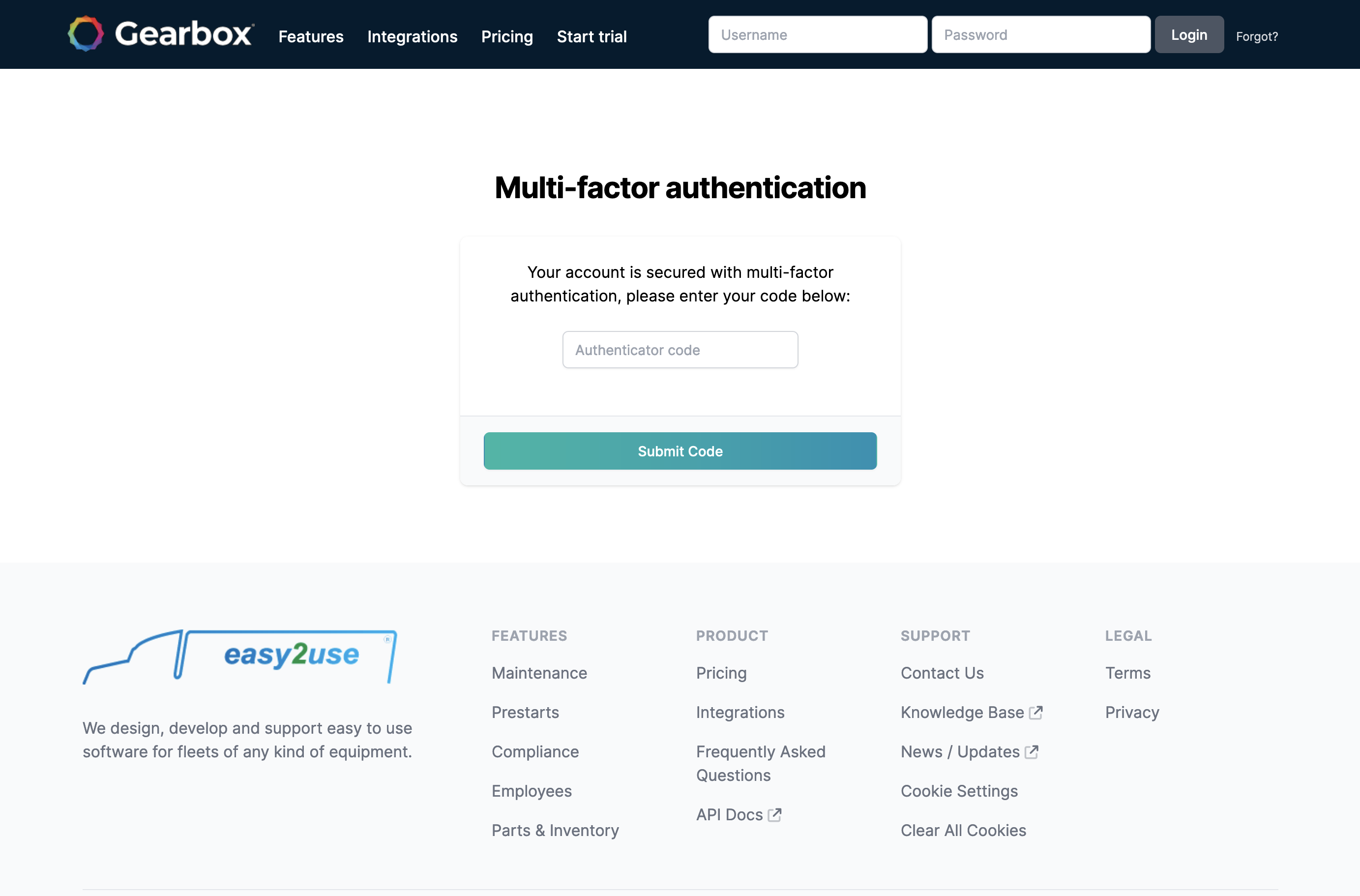
Task: Click the Password field
Action: coord(1040,34)
